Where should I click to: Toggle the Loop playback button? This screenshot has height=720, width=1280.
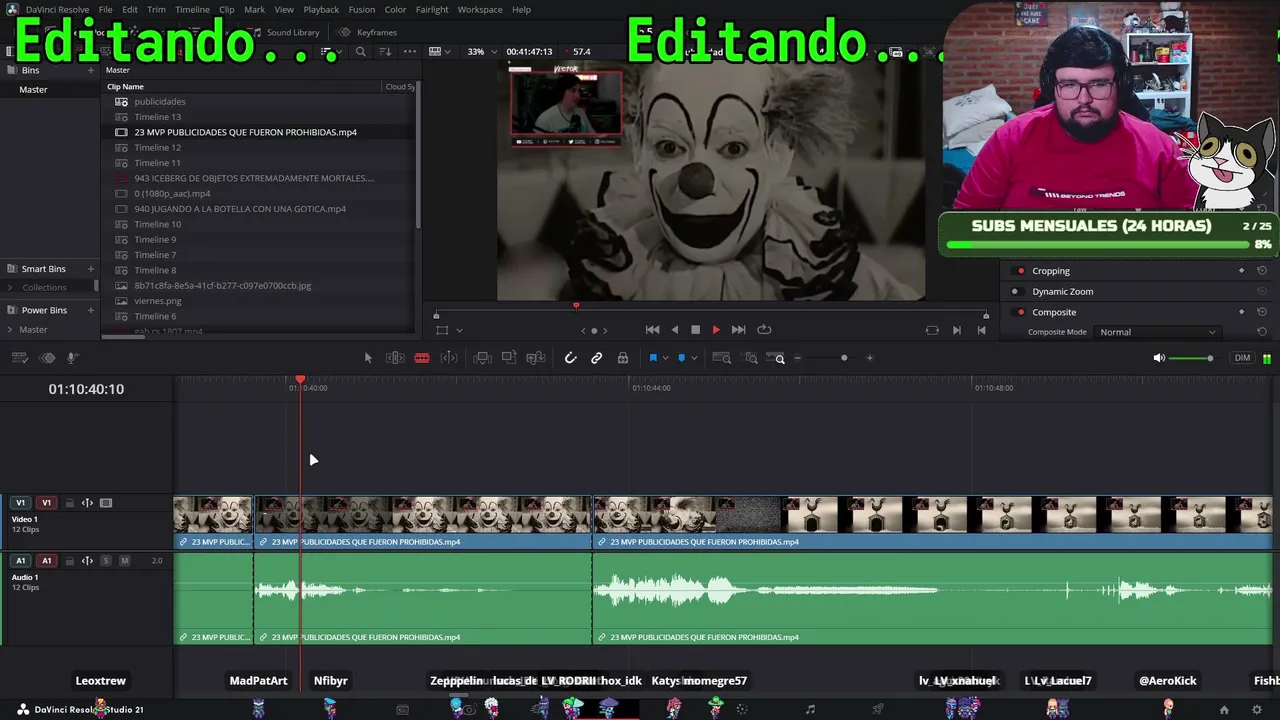(764, 330)
